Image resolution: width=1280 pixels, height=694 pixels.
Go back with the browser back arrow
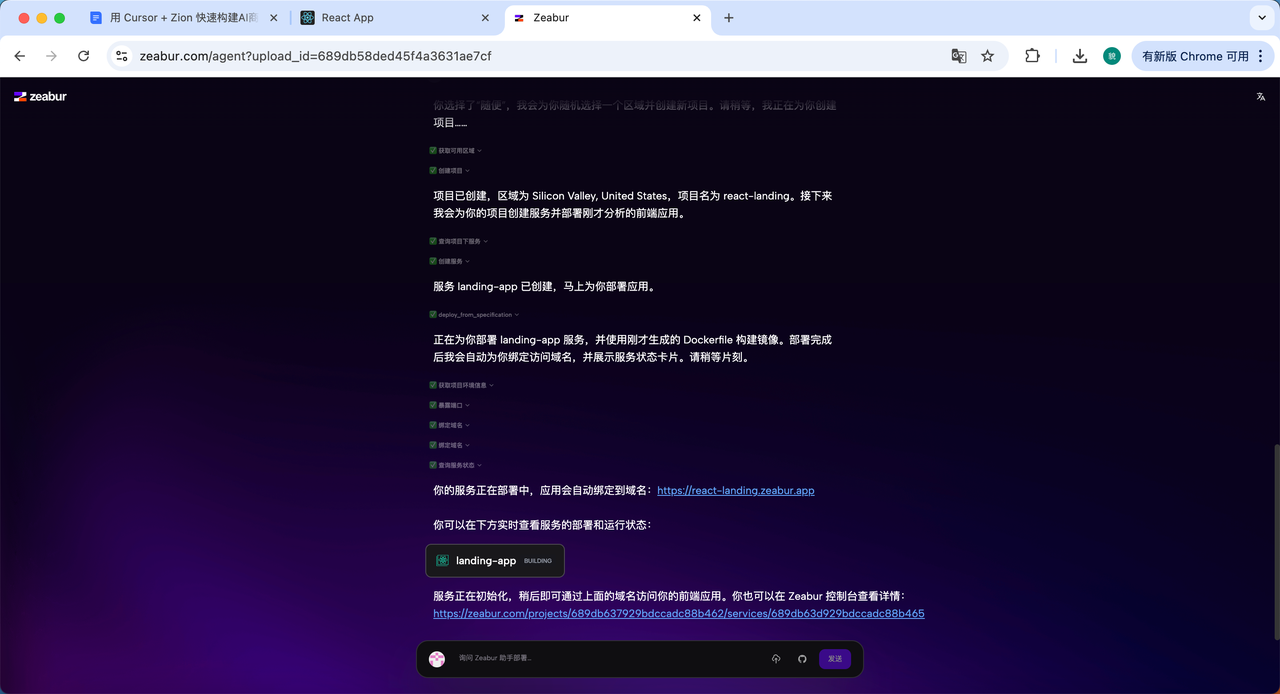pos(20,56)
